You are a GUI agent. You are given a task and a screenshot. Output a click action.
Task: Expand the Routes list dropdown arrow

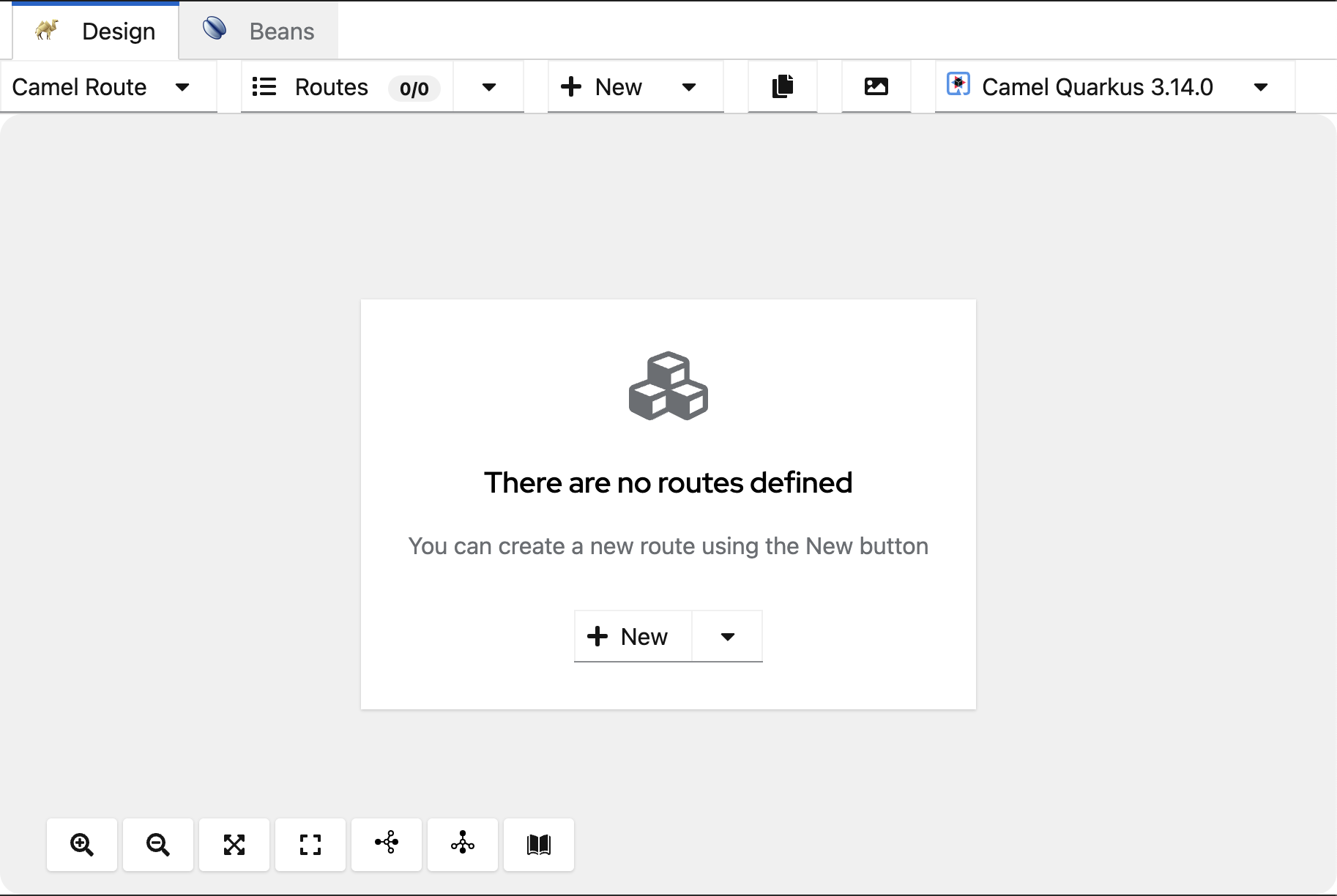[x=489, y=87]
